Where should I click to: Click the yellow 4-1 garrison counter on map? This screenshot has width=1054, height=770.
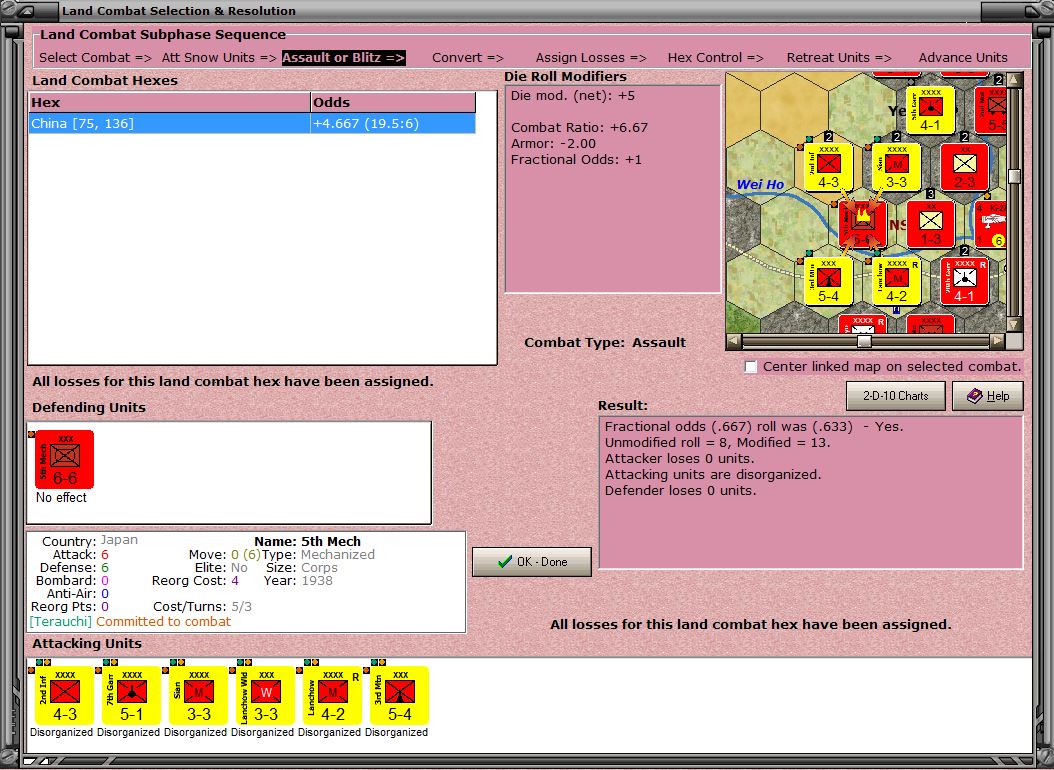930,110
